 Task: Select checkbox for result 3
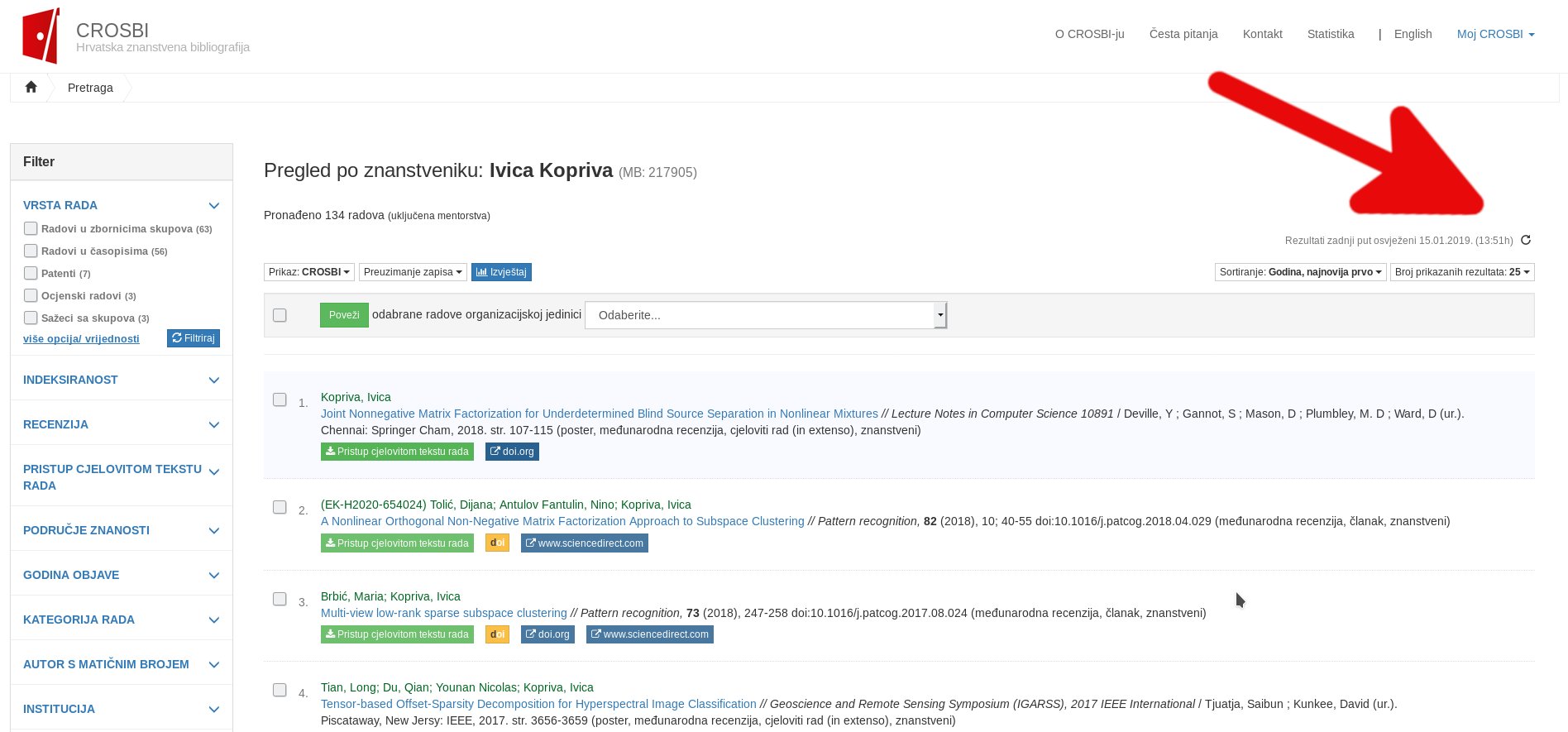(280, 599)
